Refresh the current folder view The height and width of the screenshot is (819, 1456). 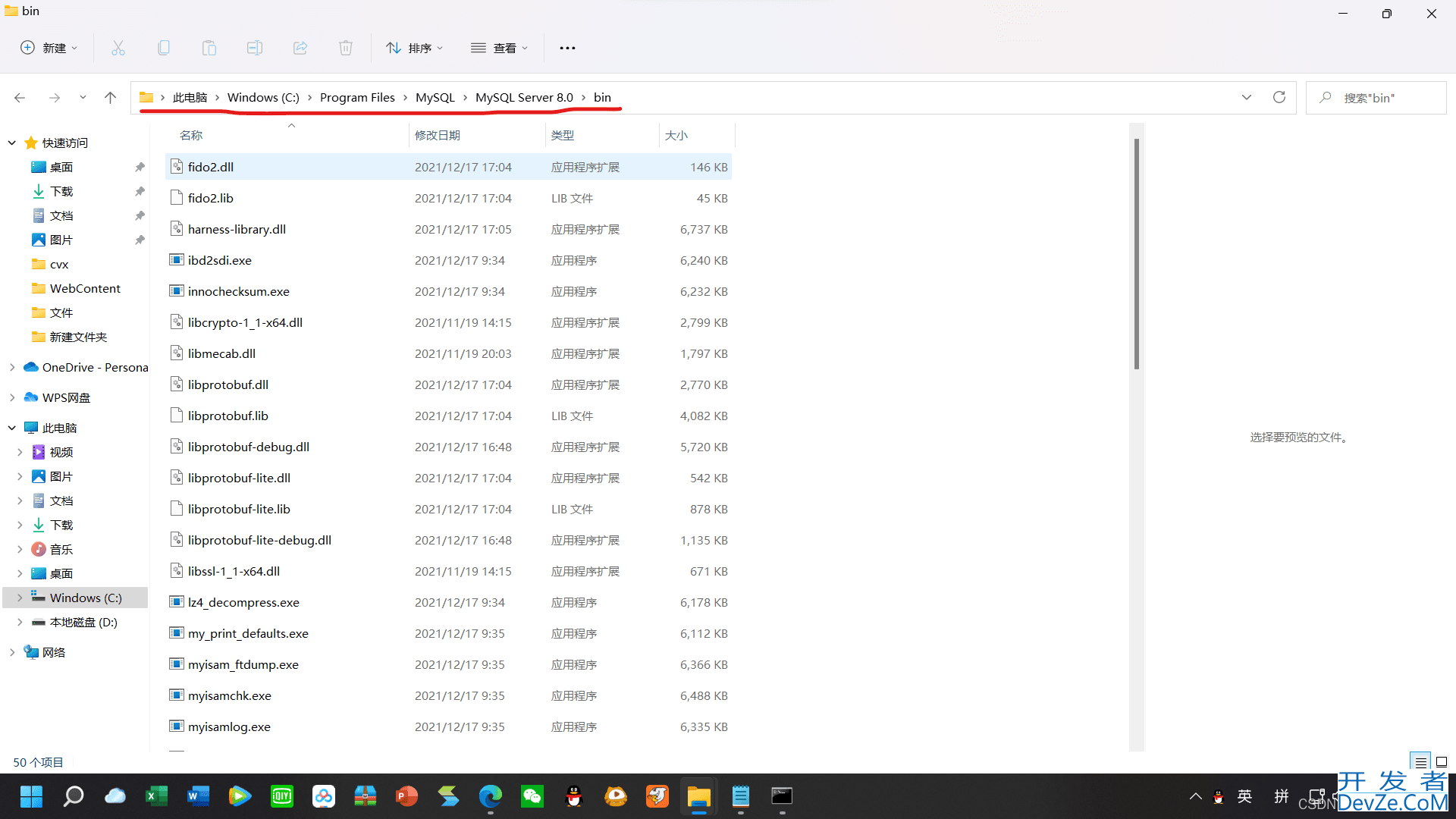tap(1279, 98)
